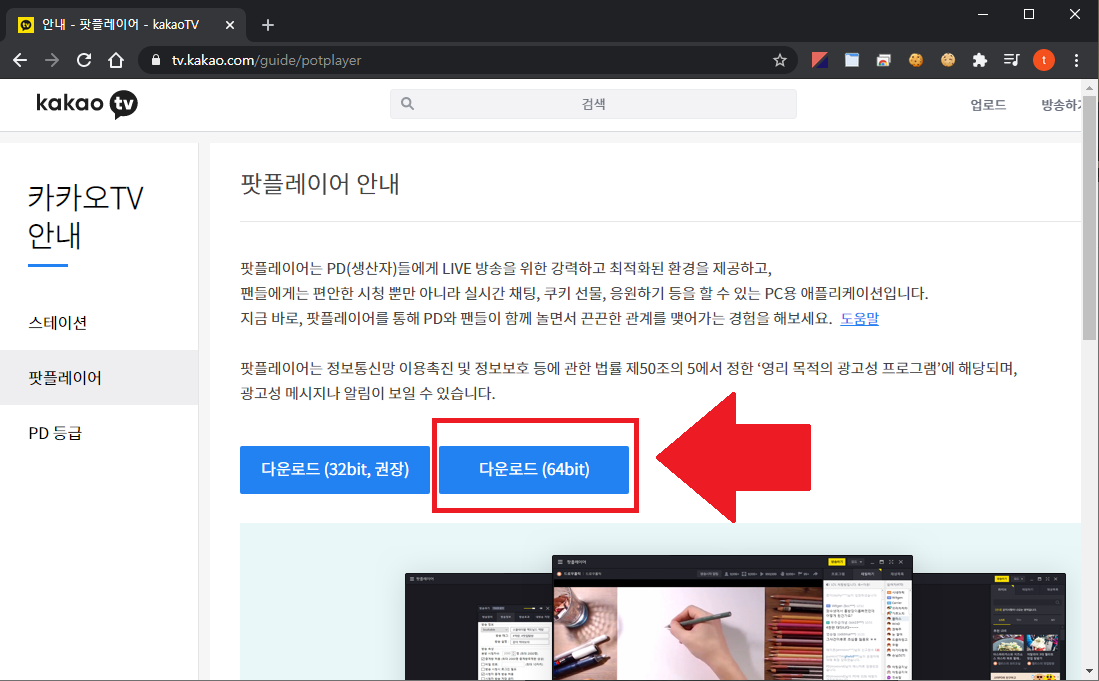Image resolution: width=1099 pixels, height=681 pixels.
Task: Click 다운로드 (32bit, 권장) button
Action: pos(335,469)
